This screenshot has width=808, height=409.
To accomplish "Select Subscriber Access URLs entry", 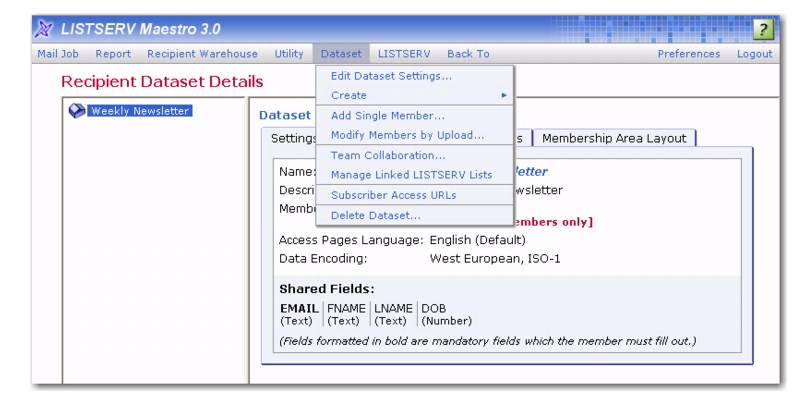I will point(415,195).
